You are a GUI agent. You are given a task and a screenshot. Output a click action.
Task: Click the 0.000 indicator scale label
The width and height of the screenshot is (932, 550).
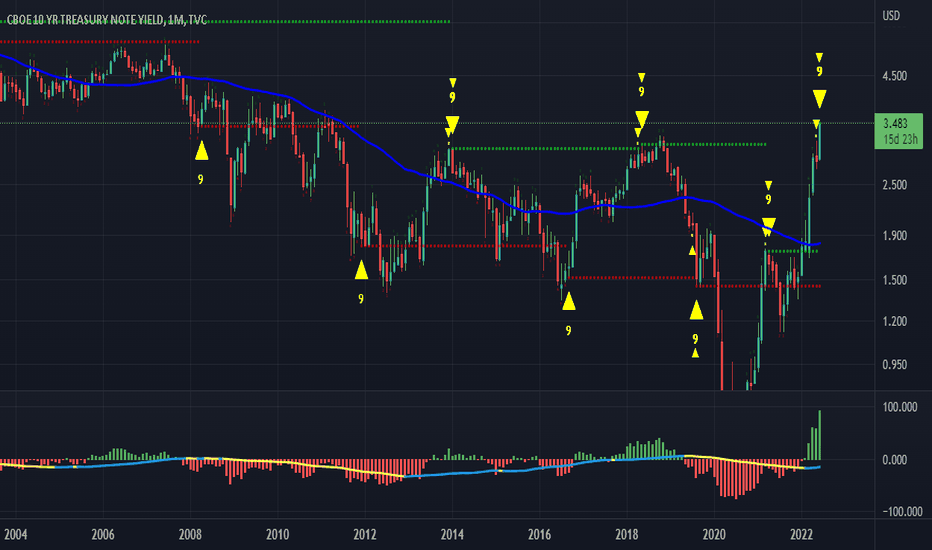895,460
